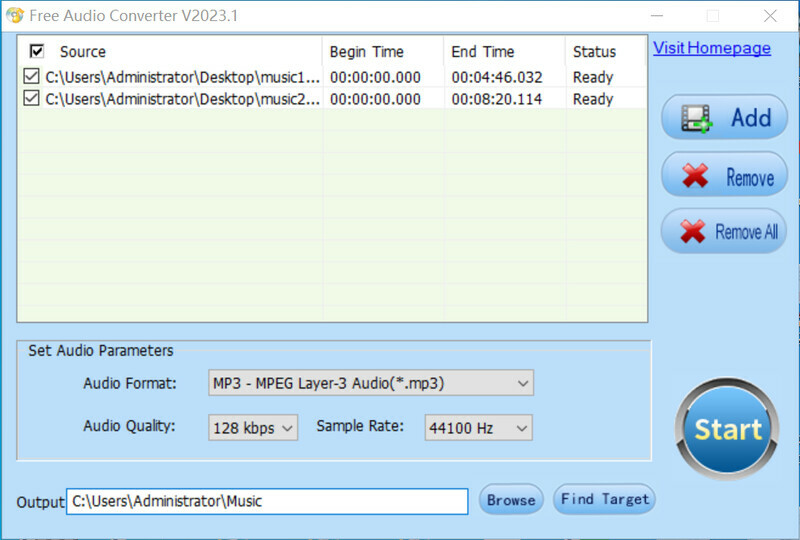Click the Begin Time cell of music2
The image size is (800, 540).
point(375,99)
